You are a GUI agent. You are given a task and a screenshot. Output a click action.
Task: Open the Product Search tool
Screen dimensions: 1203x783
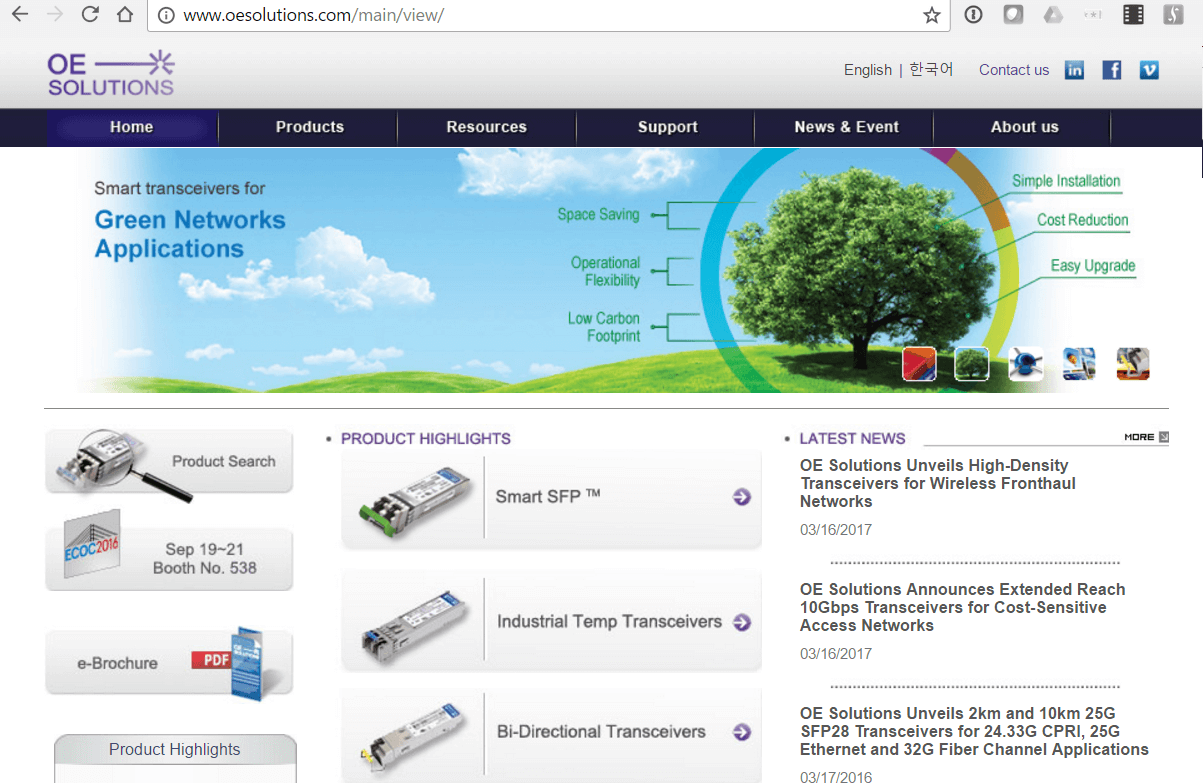[168, 461]
